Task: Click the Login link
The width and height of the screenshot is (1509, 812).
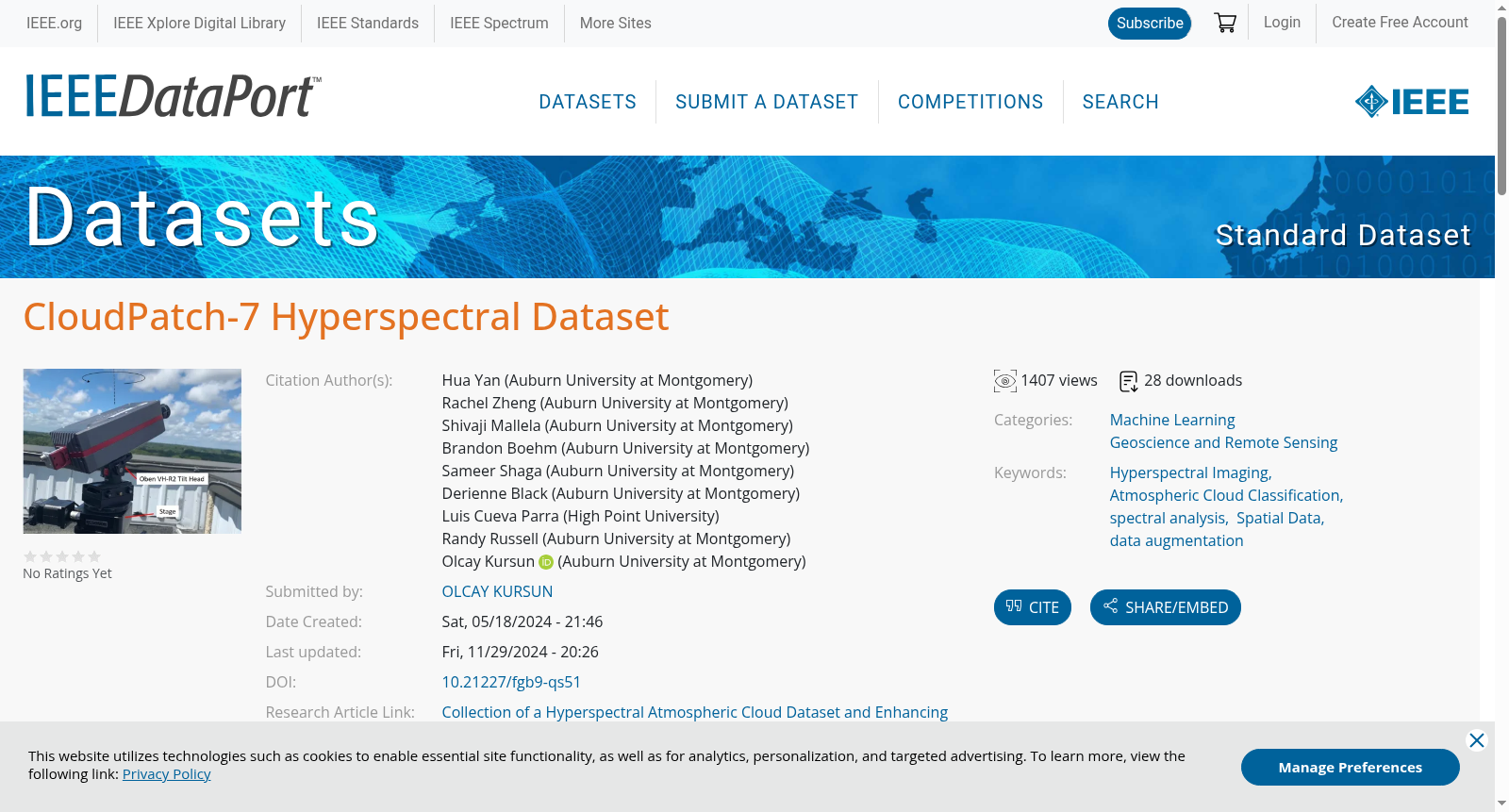Action: [1282, 23]
